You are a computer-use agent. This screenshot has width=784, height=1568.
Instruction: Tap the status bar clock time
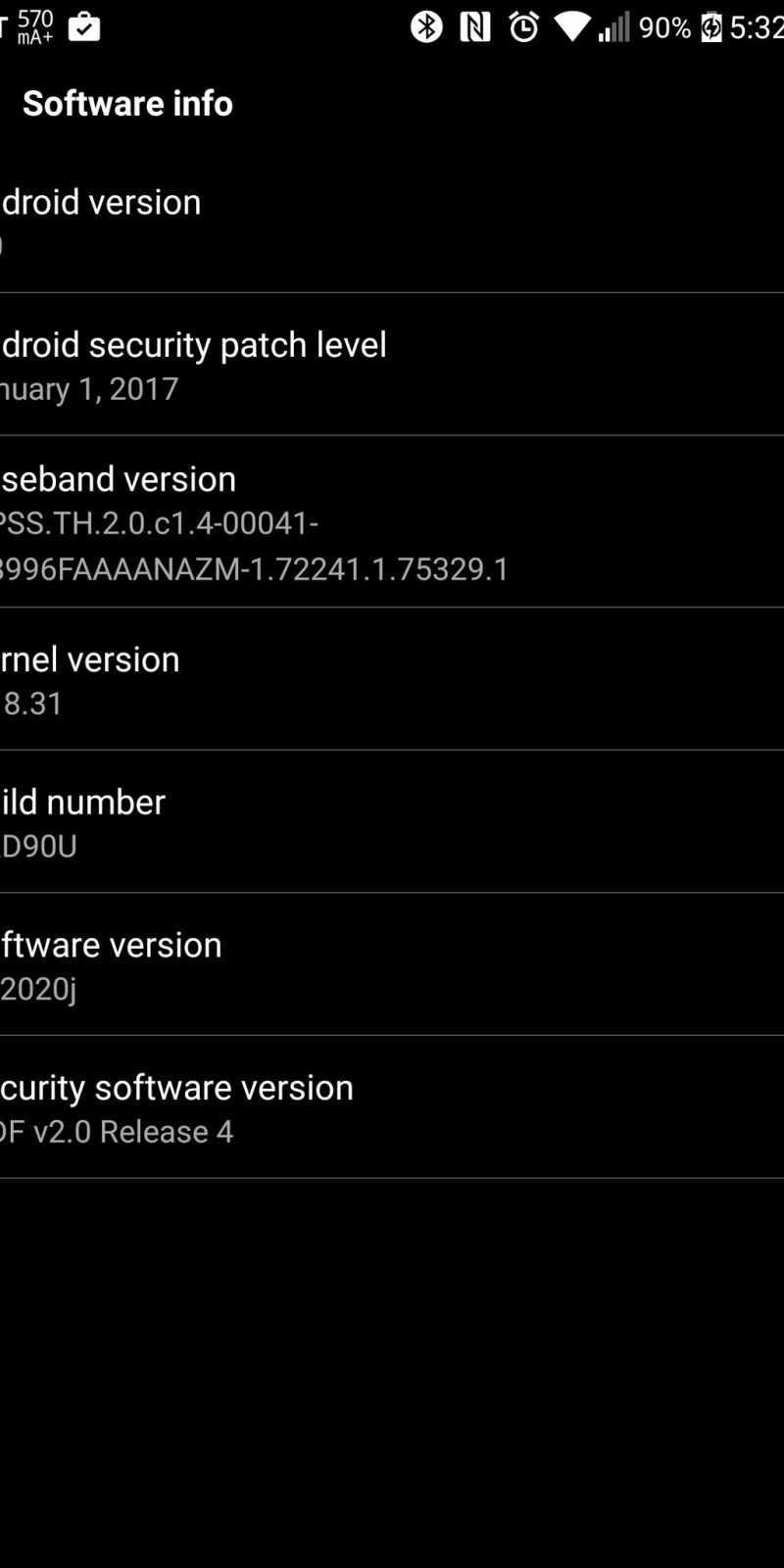tap(757, 27)
